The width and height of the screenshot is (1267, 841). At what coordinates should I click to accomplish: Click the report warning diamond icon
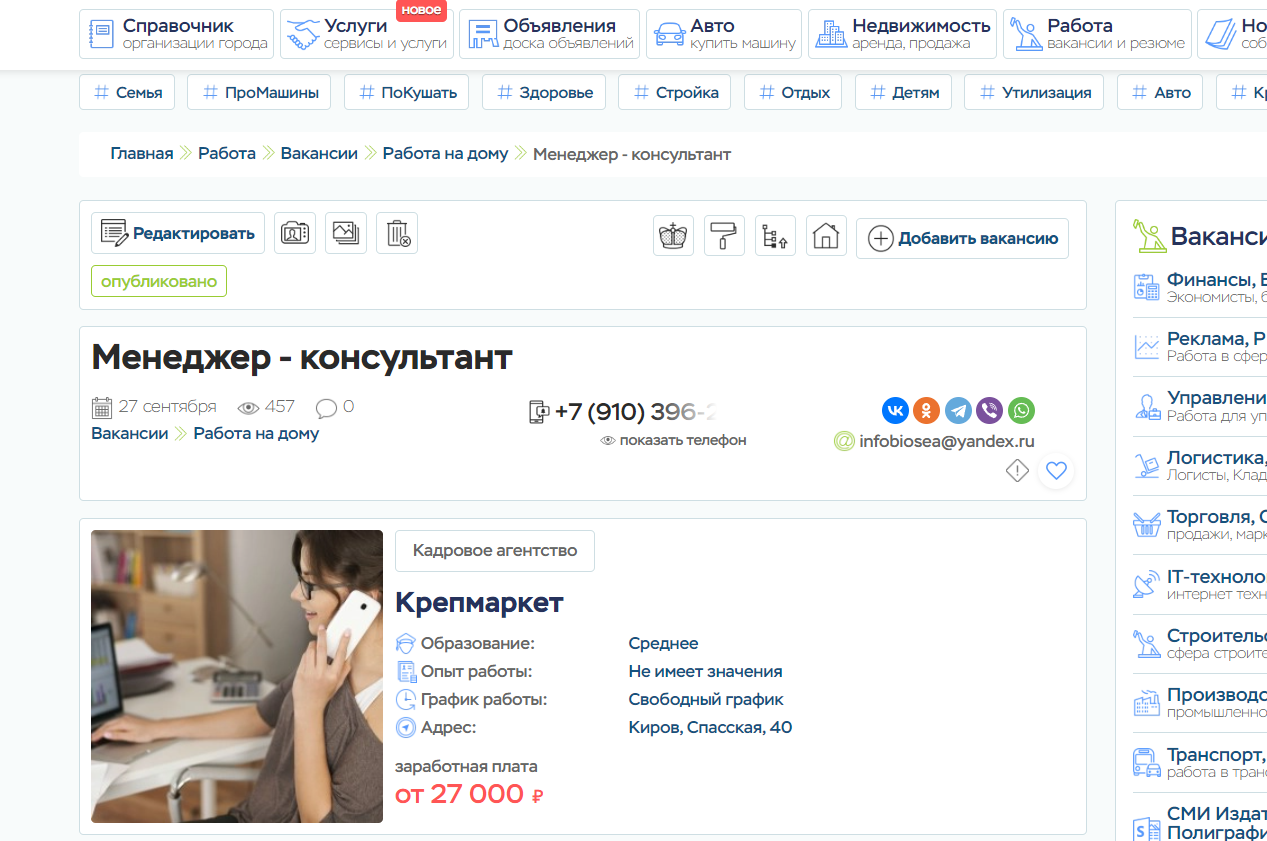pyautogui.click(x=1017, y=470)
